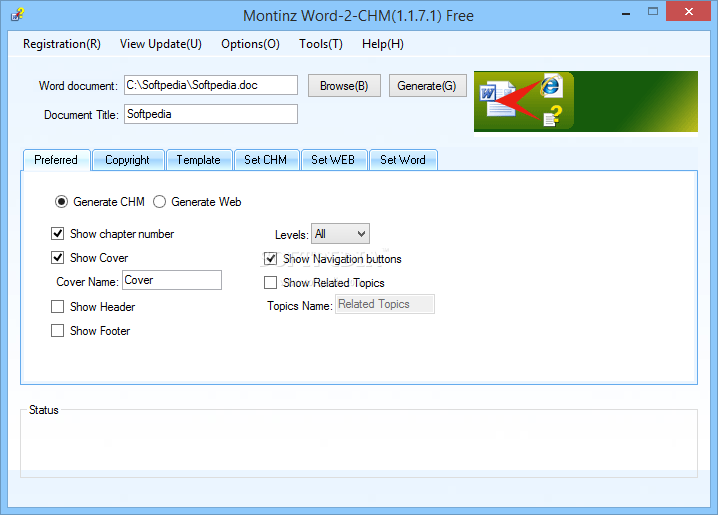Switch to the Set Word tab
Viewport: 718px width, 515px height.
[403, 160]
